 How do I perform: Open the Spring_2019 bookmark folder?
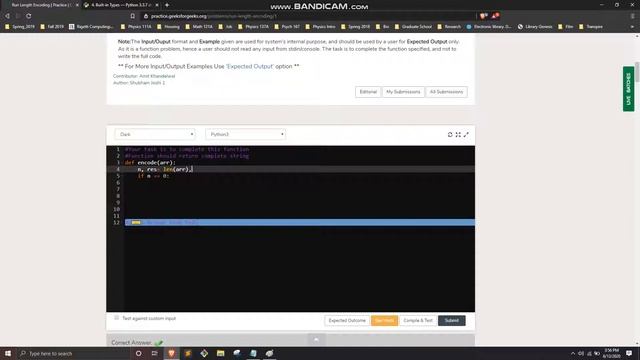tap(20, 27)
